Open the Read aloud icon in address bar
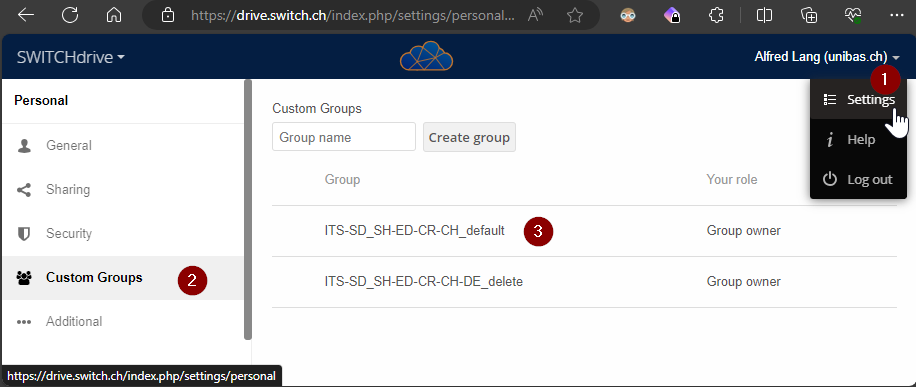Screen dimensions: 916x387 click(535, 16)
